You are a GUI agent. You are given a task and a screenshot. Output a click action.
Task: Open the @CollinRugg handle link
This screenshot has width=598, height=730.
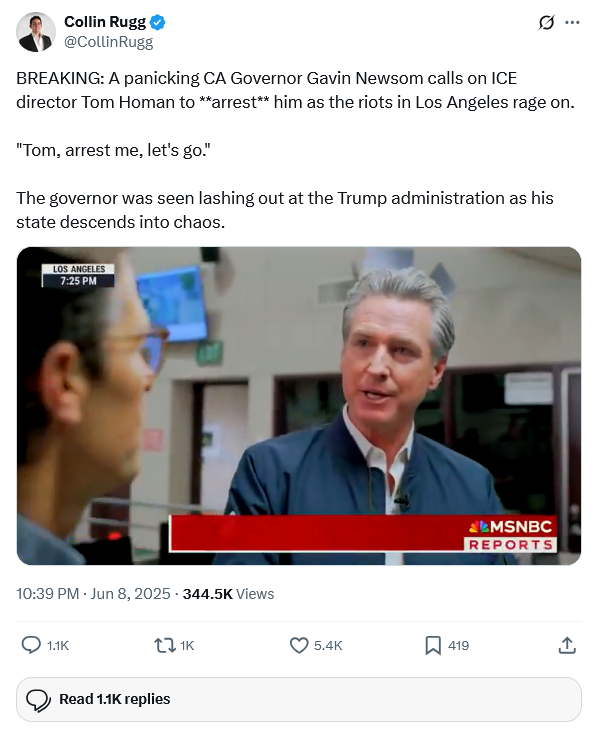tap(109, 42)
